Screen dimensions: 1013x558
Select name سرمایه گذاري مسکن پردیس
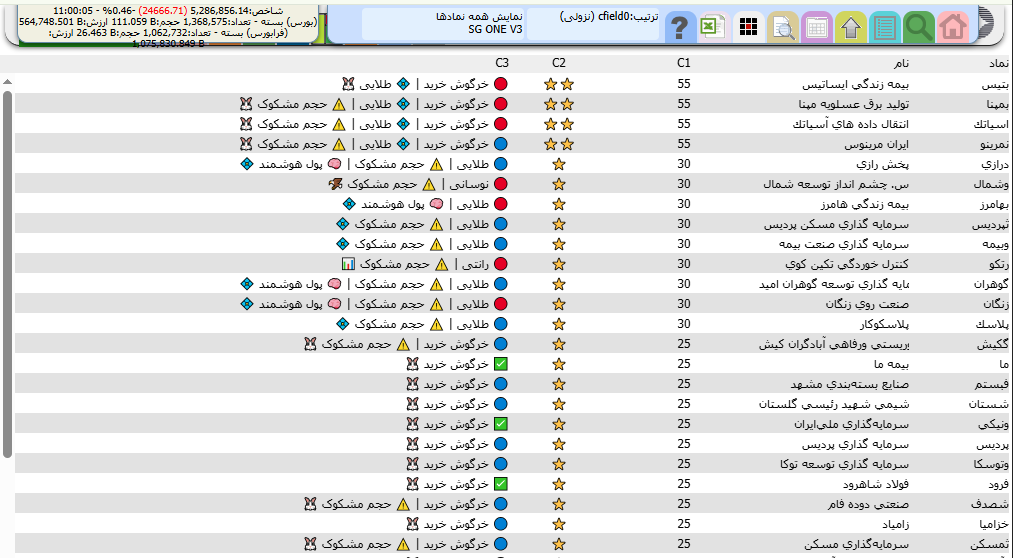click(837, 224)
